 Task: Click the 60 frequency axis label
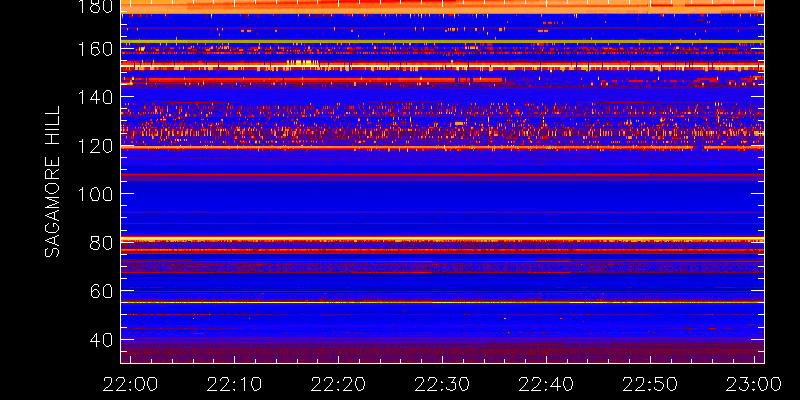101,291
